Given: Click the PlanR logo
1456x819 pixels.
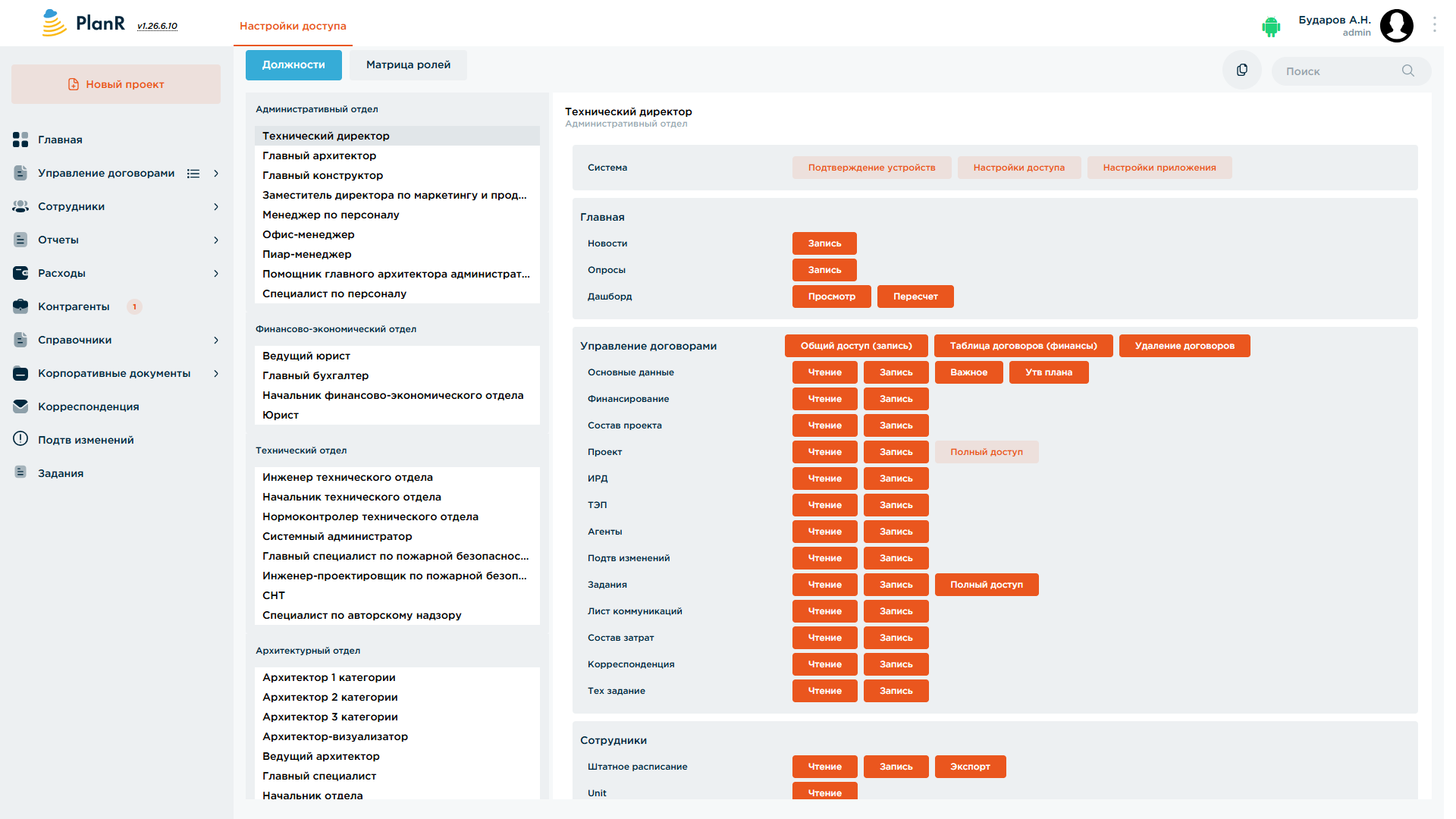Looking at the screenshot, I should click(x=83, y=24).
